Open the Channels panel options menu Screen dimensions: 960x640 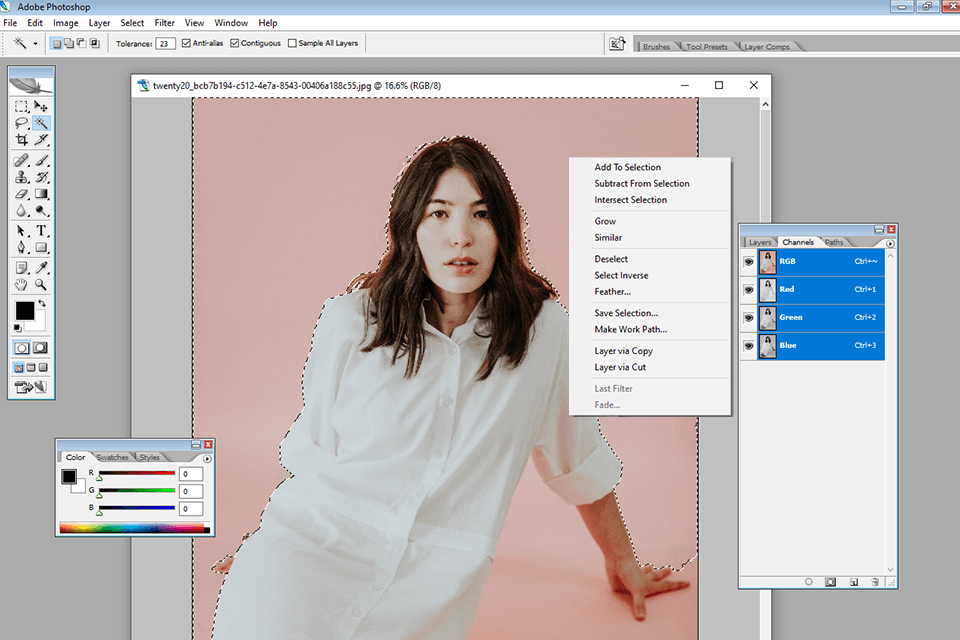[890, 243]
